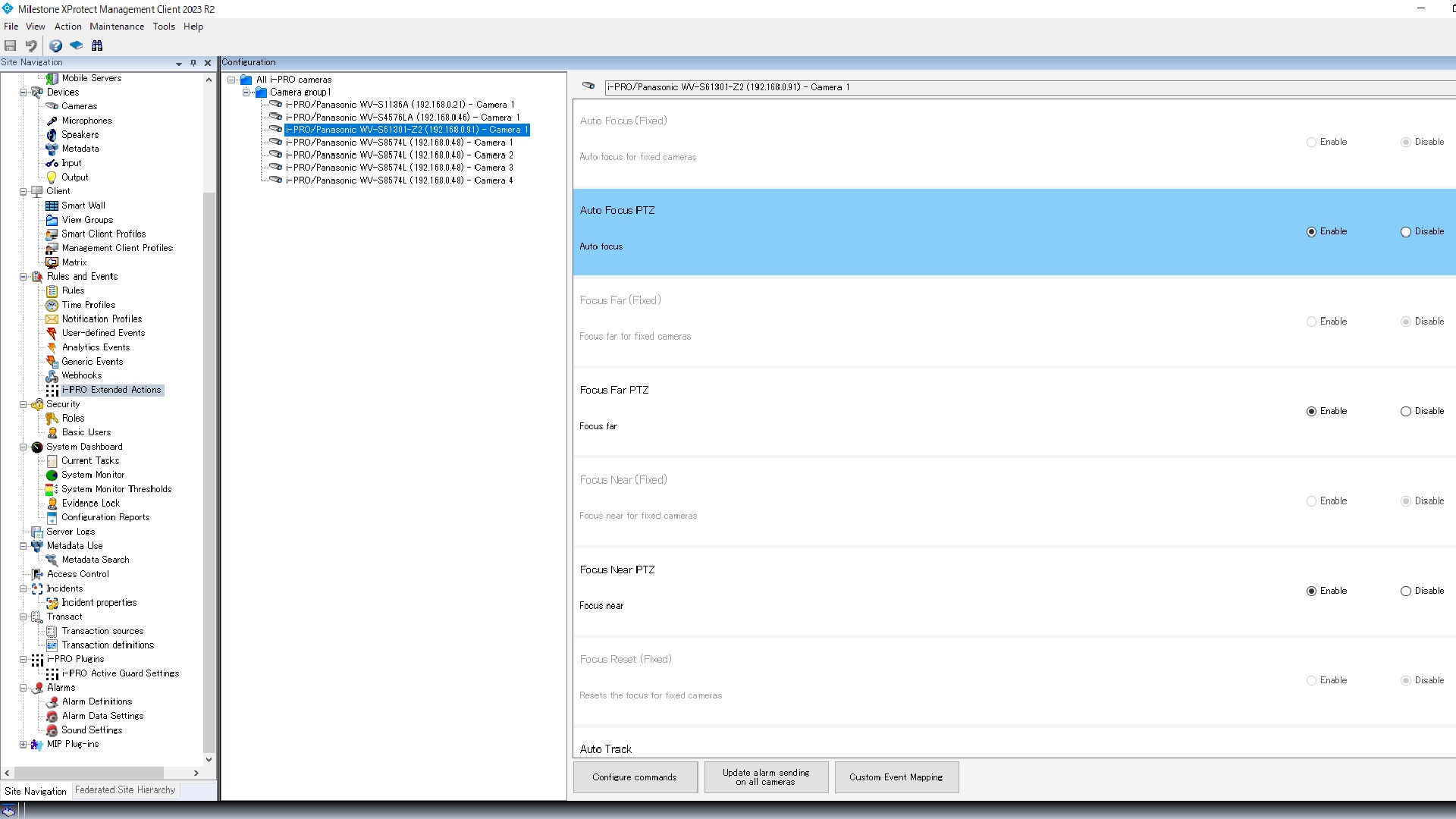
Task: Select WV-S1136A (192.168.0.21) Camera 1
Action: (x=400, y=105)
